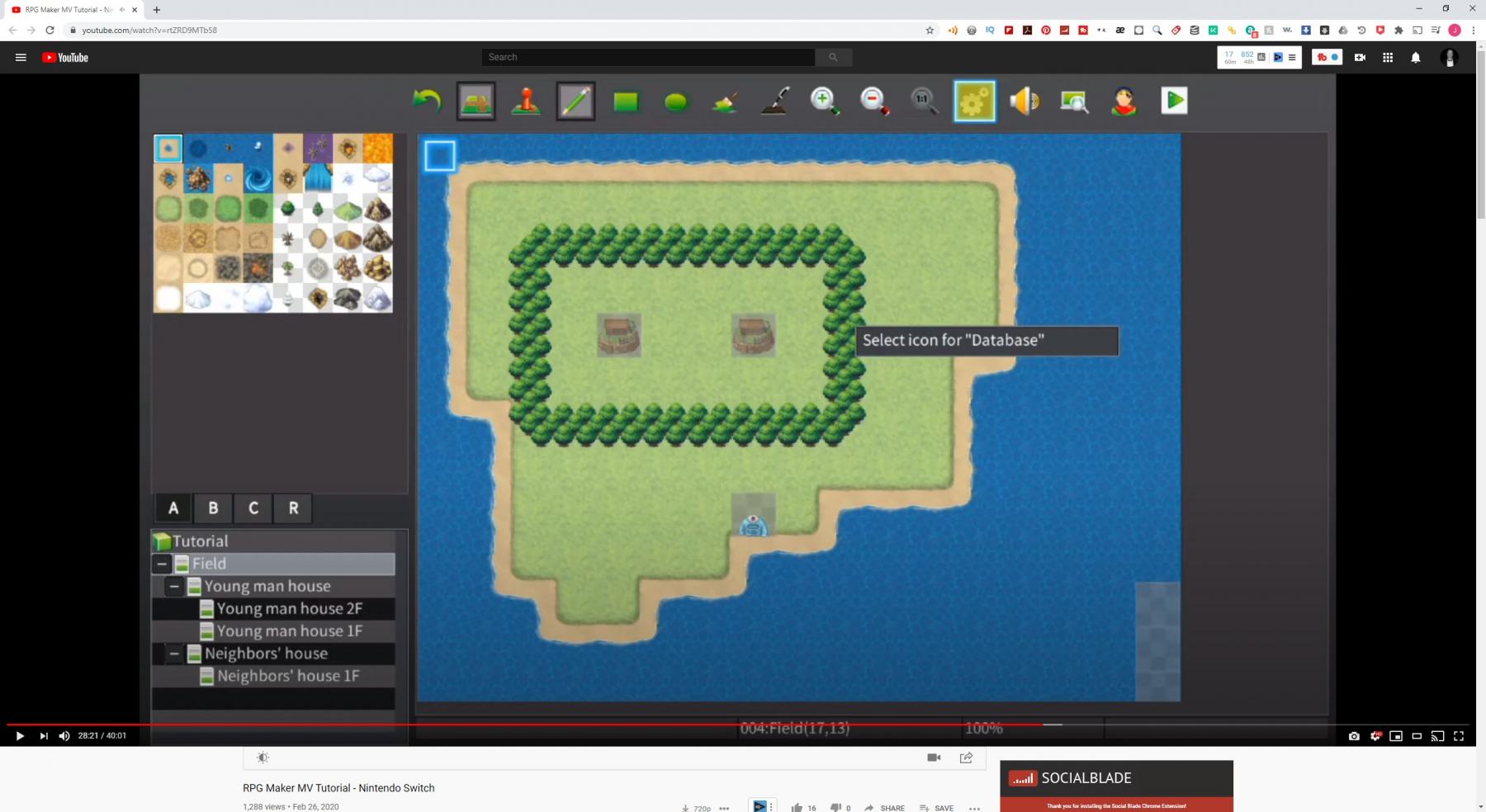
Task: Click the 1:1 Actual Size magnifier
Action: pyautogui.click(x=924, y=101)
